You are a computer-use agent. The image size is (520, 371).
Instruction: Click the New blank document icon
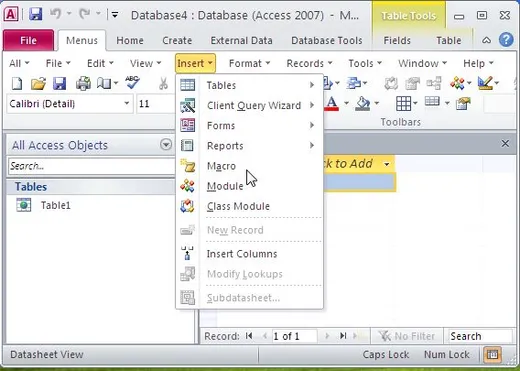pos(17,83)
